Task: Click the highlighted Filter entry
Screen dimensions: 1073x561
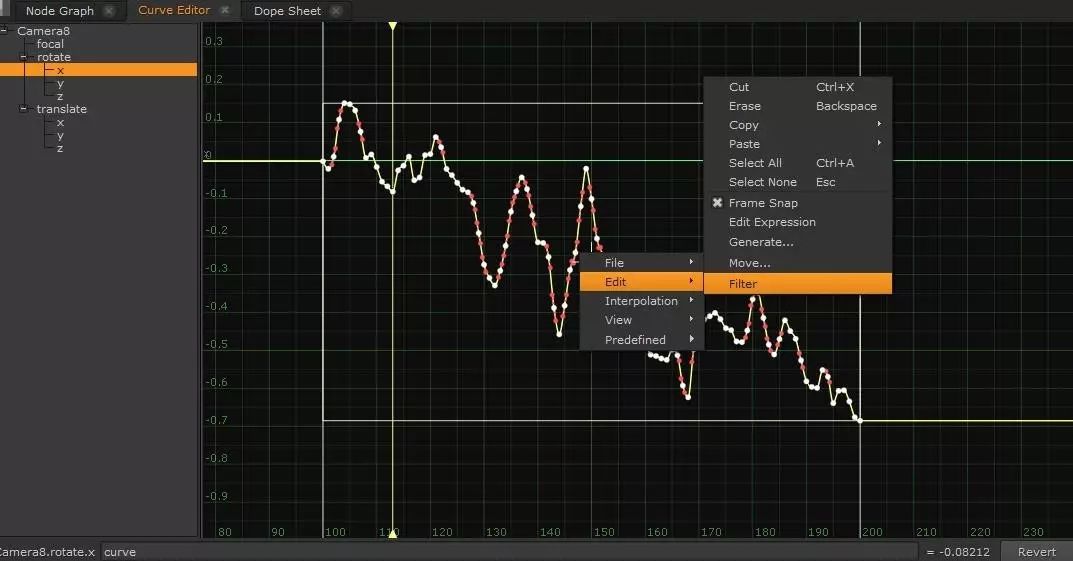Action: pyautogui.click(x=798, y=284)
